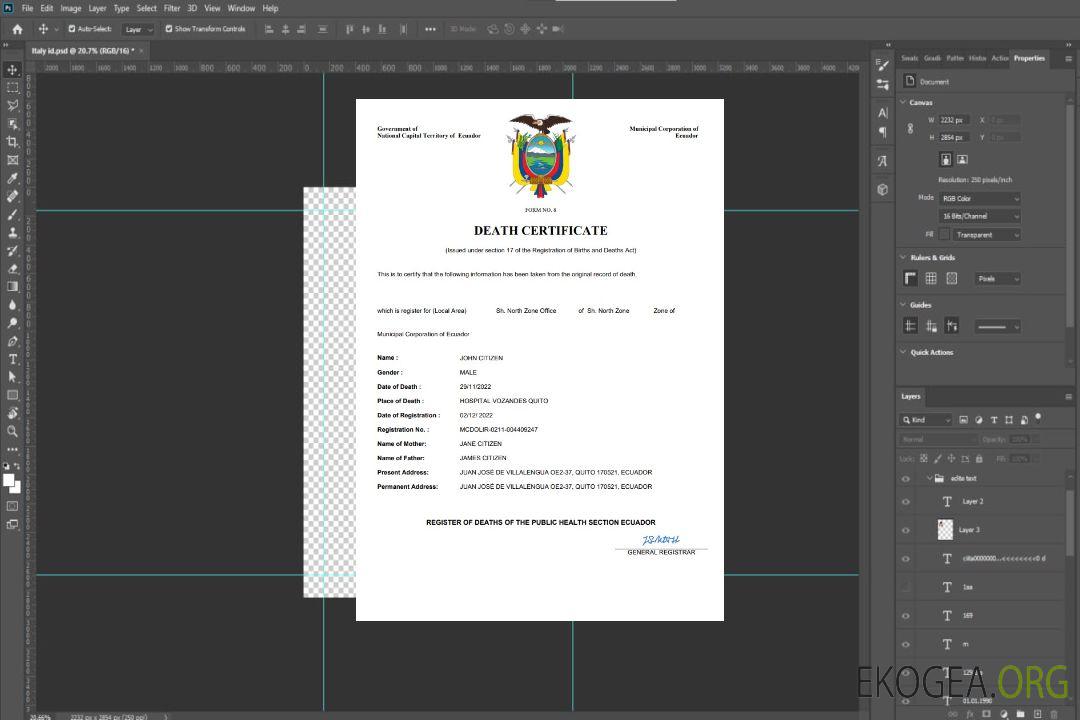Image resolution: width=1080 pixels, height=720 pixels.
Task: Select the Brush tool
Action: click(x=12, y=214)
